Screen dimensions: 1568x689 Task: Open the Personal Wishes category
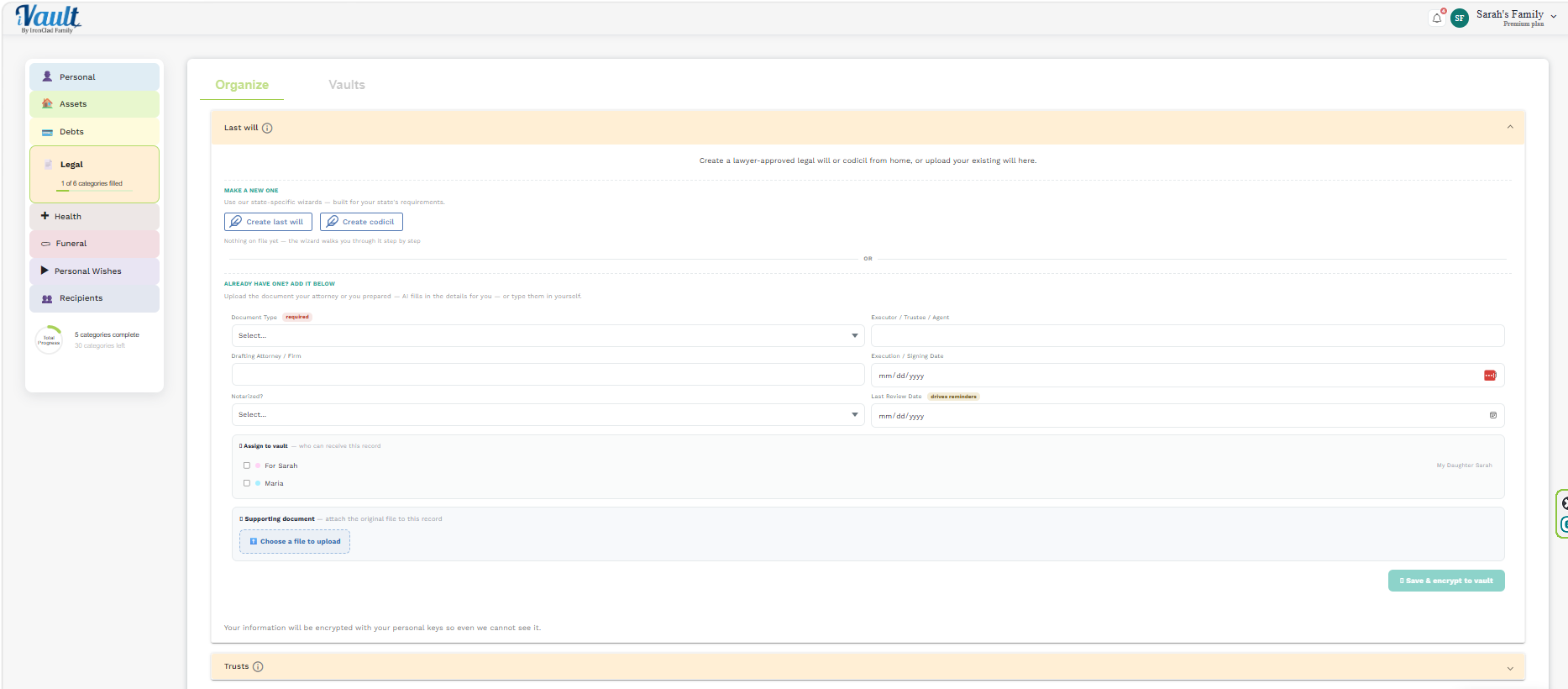pos(94,271)
